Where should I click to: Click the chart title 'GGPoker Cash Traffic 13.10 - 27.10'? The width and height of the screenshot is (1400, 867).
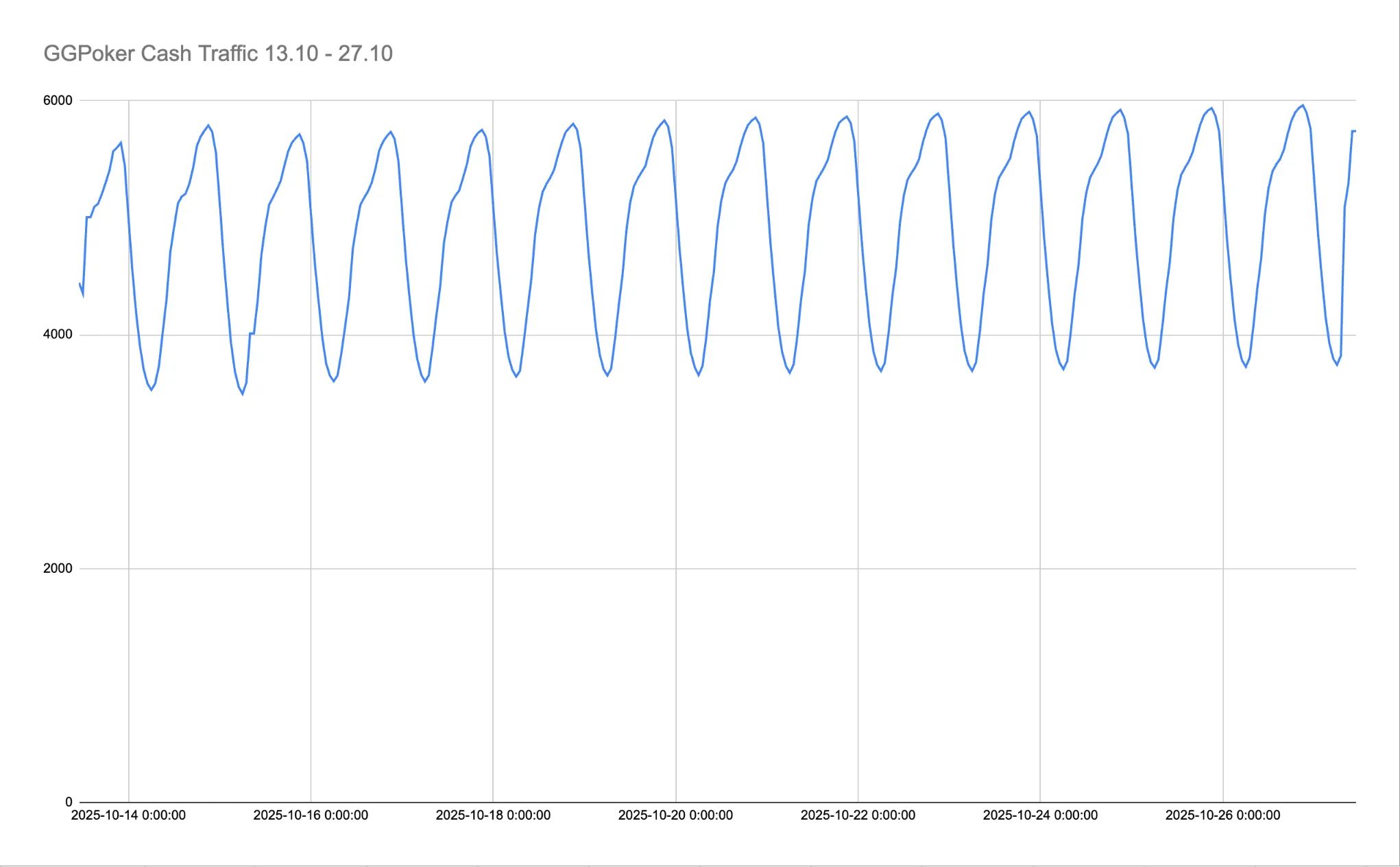click(218, 52)
